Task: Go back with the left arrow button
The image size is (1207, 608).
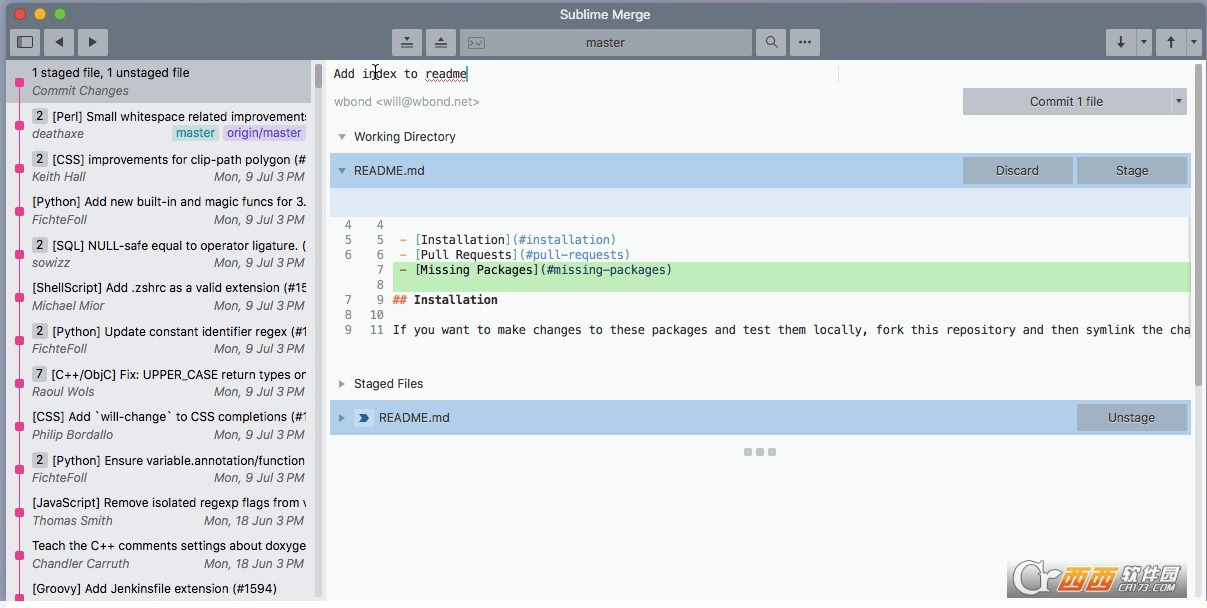Action: point(60,42)
